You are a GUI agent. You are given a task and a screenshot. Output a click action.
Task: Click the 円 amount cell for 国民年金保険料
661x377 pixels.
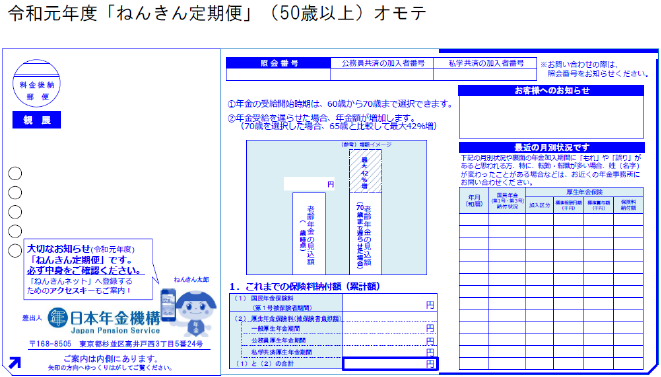point(390,303)
